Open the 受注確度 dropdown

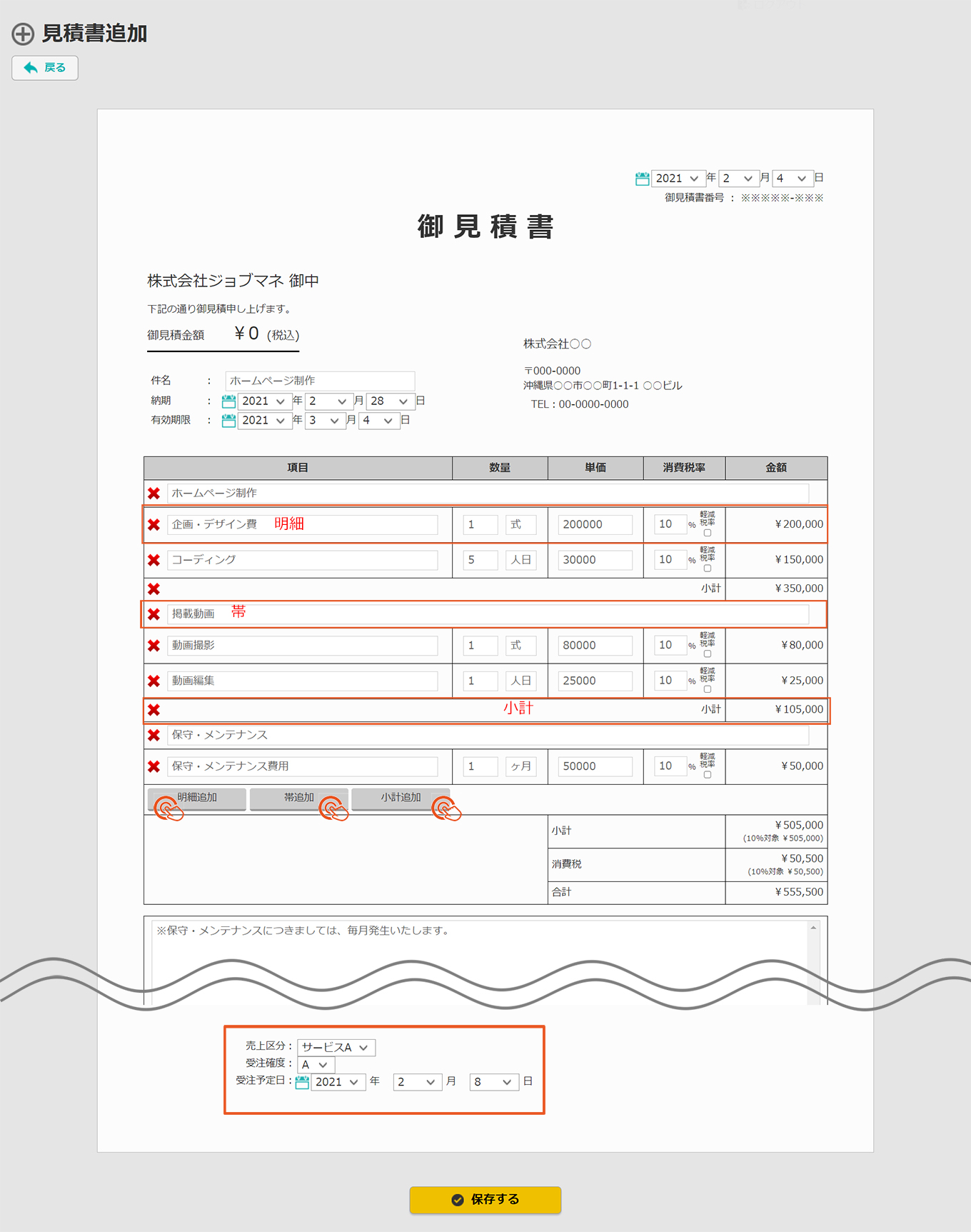(x=316, y=1065)
